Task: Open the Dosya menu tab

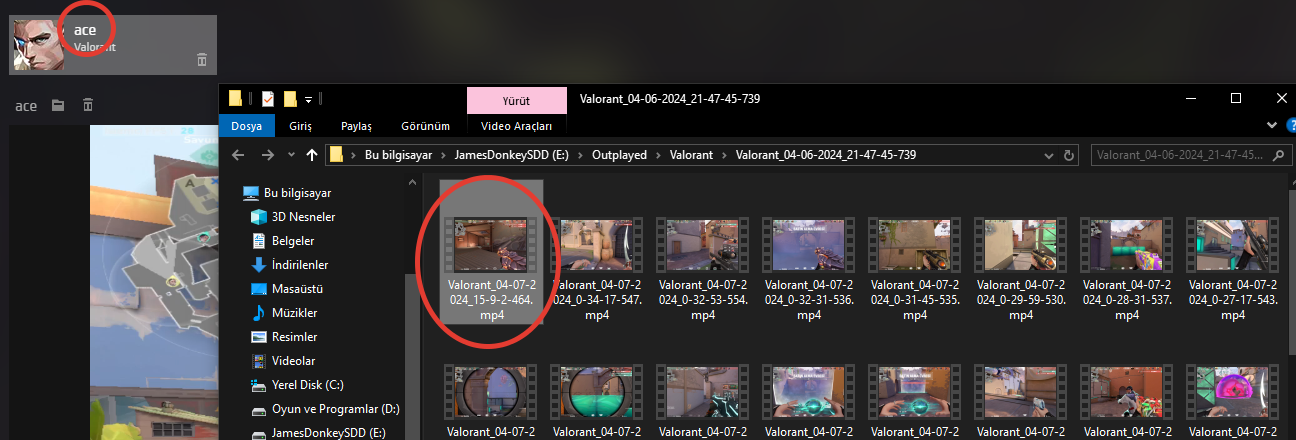Action: click(246, 126)
